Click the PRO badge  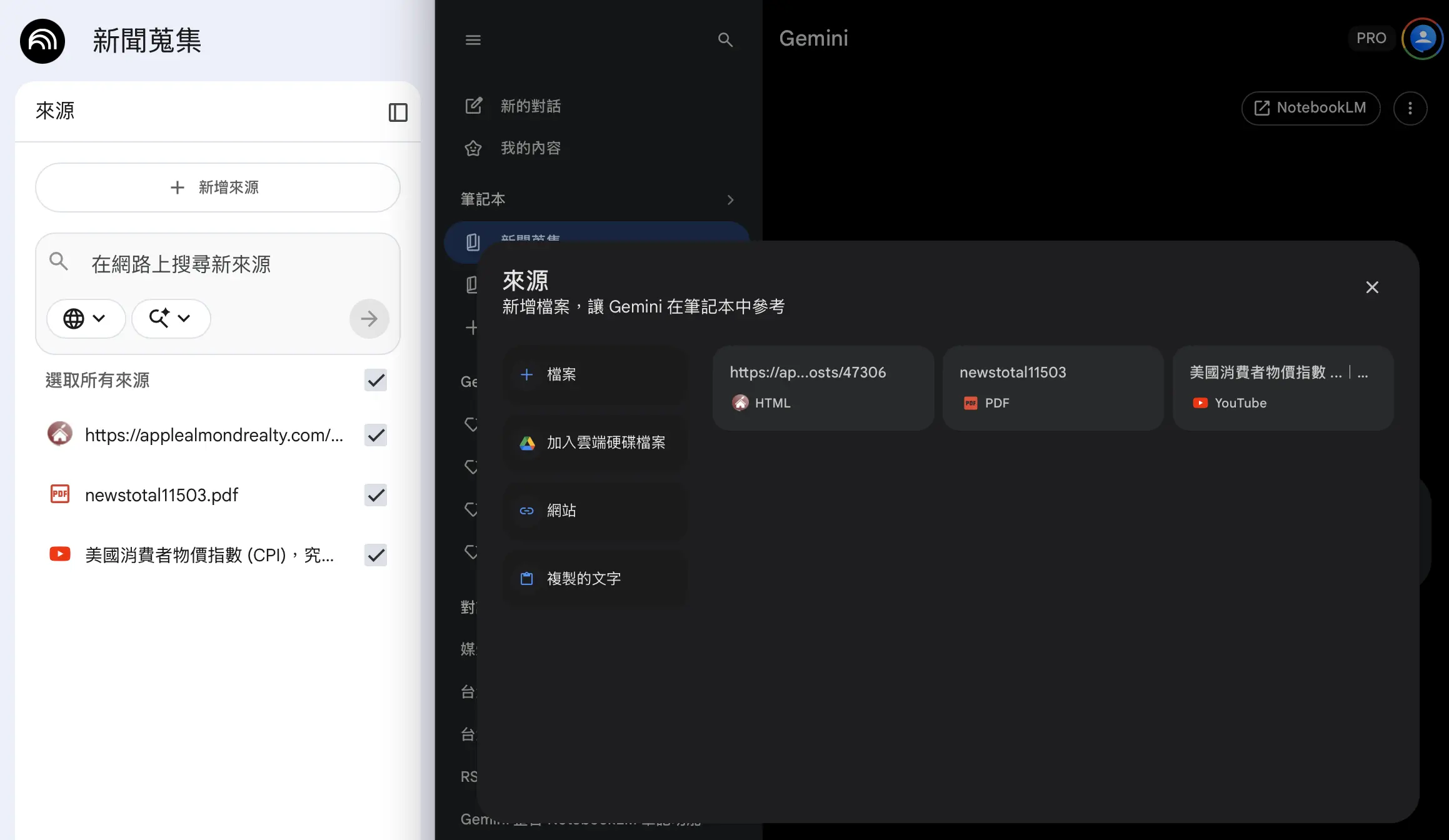click(x=1371, y=38)
